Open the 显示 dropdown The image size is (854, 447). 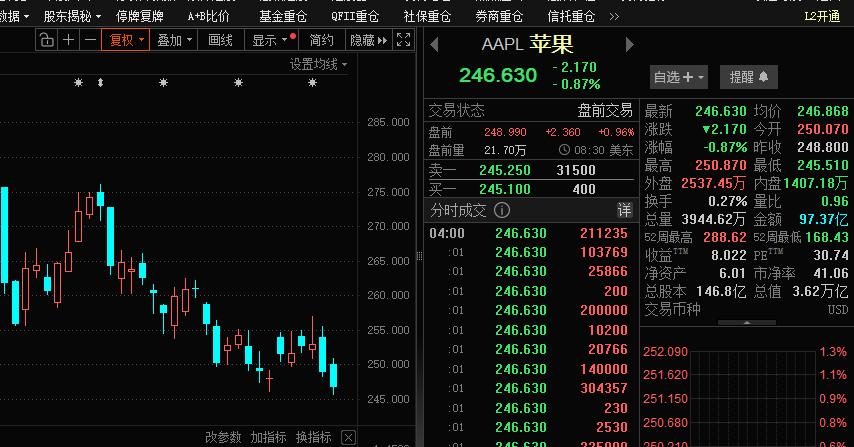tap(271, 40)
